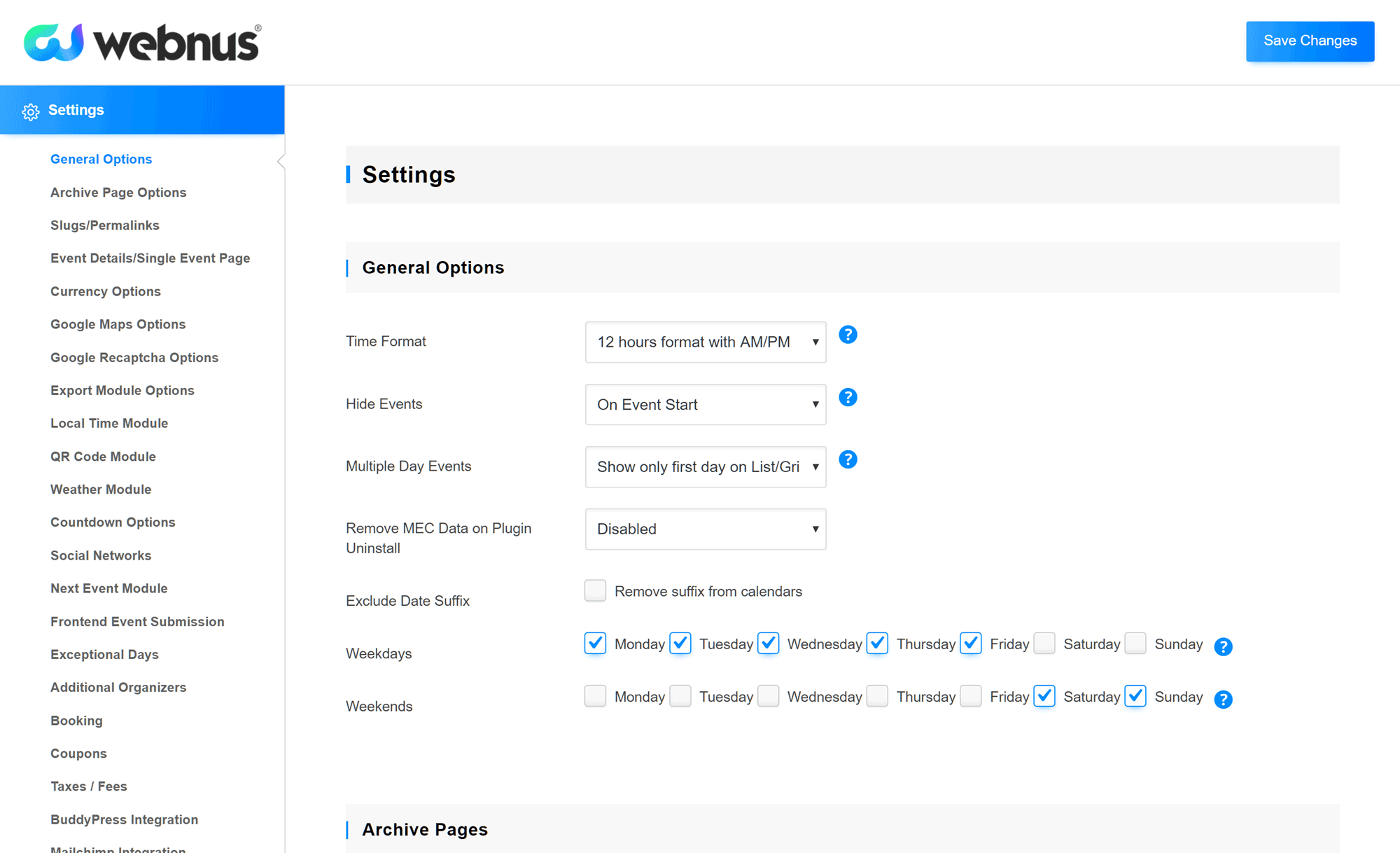Viewport: 1400px width, 853px height.
Task: Uncheck Saturday in the Weekends row
Action: 1044,695
